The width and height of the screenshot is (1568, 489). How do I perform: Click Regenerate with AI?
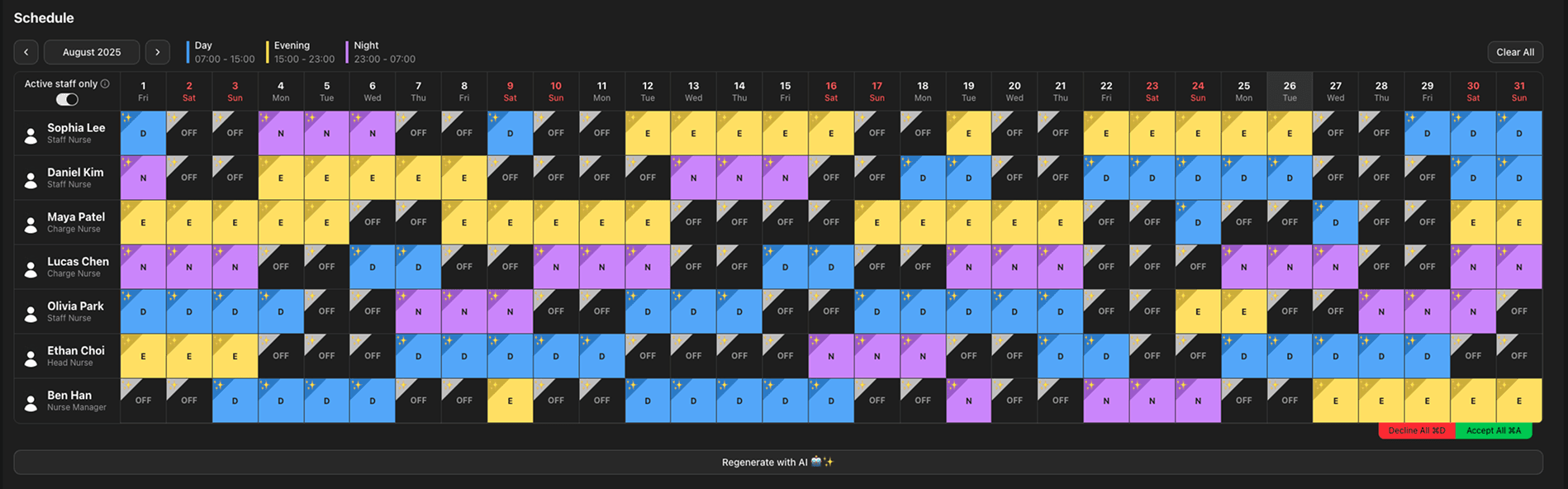point(777,463)
